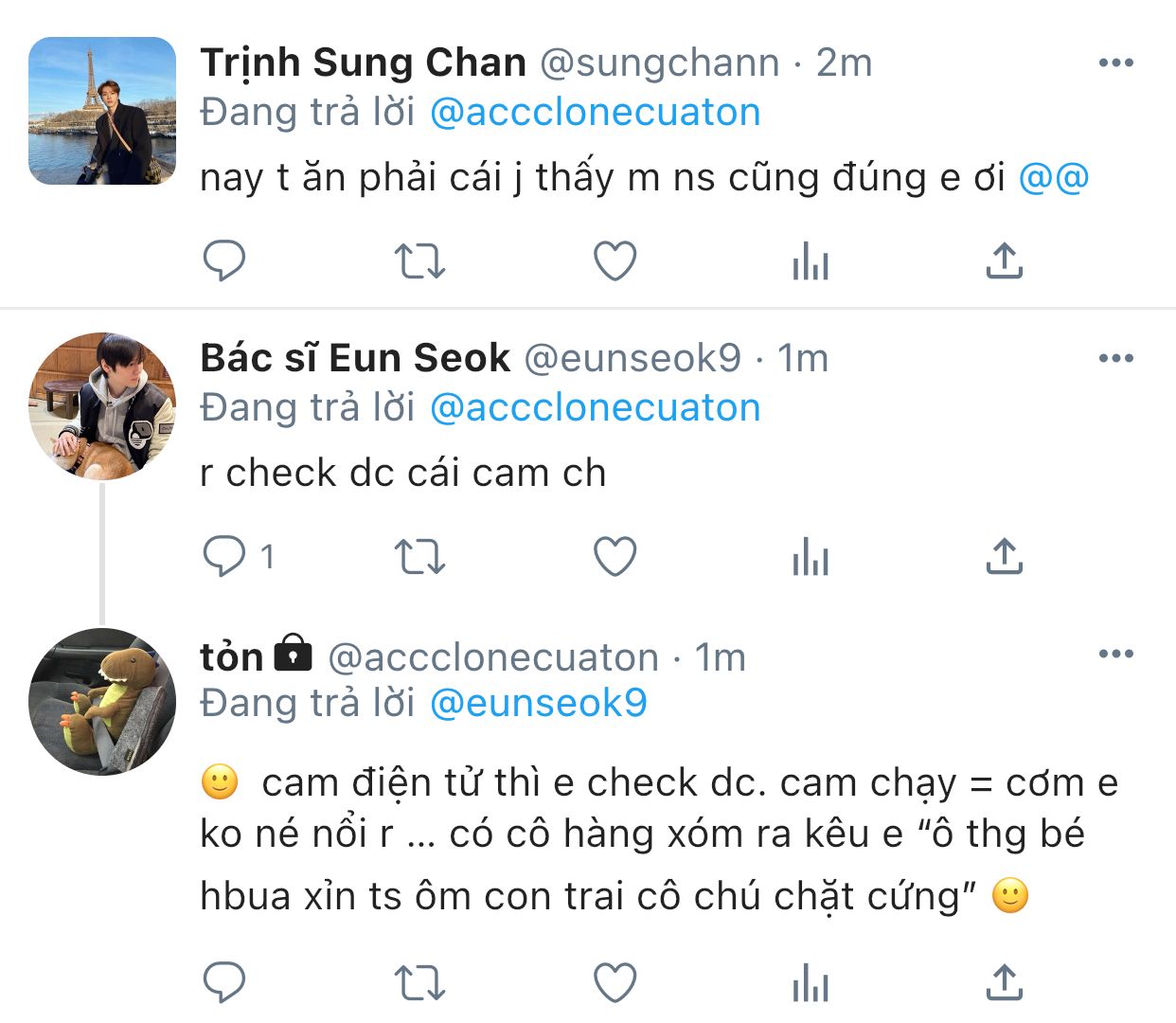
Task: Open Bác sĩ Eun Seok's avatar
Action: point(102,405)
